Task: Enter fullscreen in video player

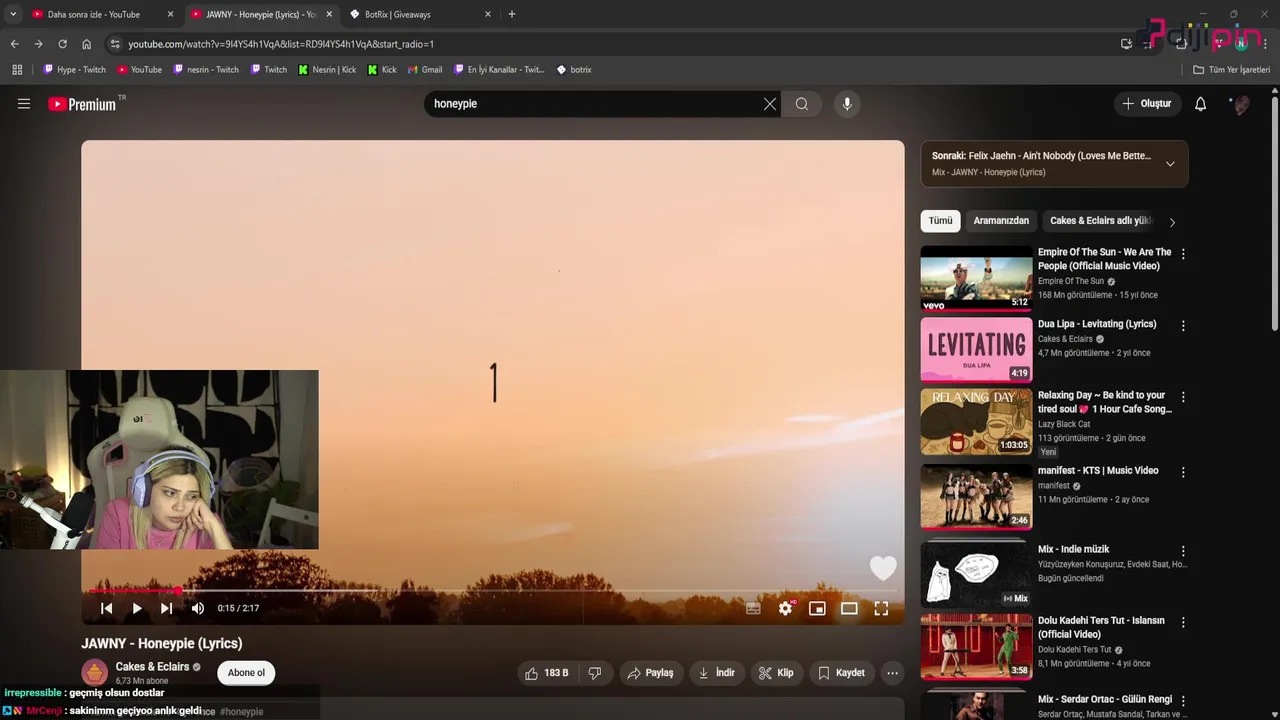Action: 881,608
